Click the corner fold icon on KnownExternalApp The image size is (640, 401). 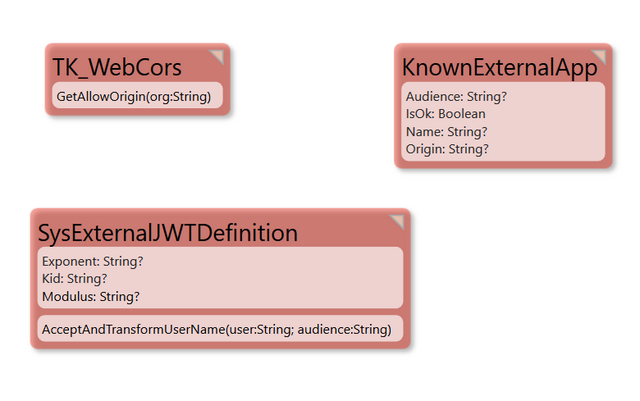pyautogui.click(x=600, y=56)
